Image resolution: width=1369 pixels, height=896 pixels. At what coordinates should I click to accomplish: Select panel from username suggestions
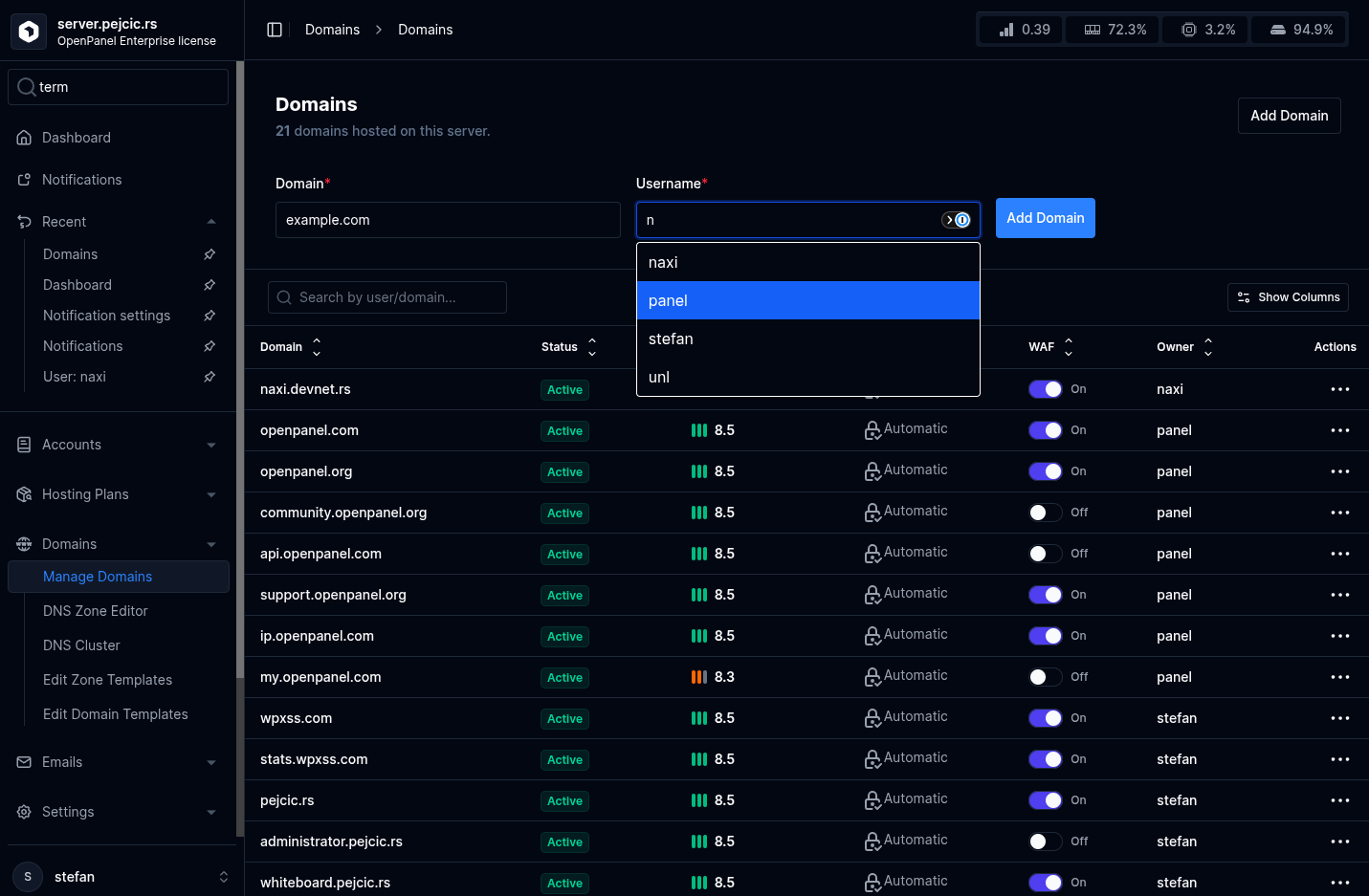[x=808, y=300]
